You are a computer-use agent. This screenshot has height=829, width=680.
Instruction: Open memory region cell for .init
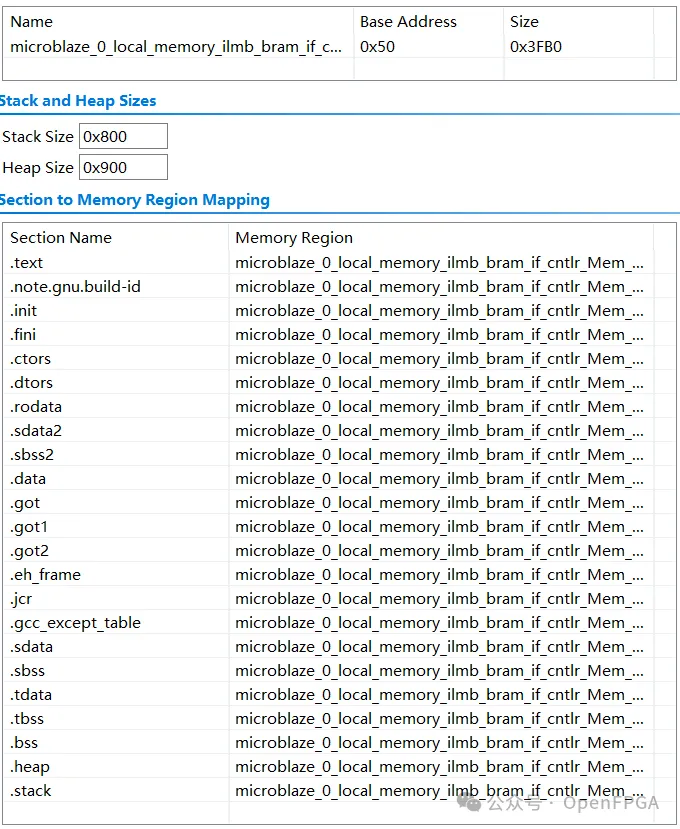tap(439, 311)
